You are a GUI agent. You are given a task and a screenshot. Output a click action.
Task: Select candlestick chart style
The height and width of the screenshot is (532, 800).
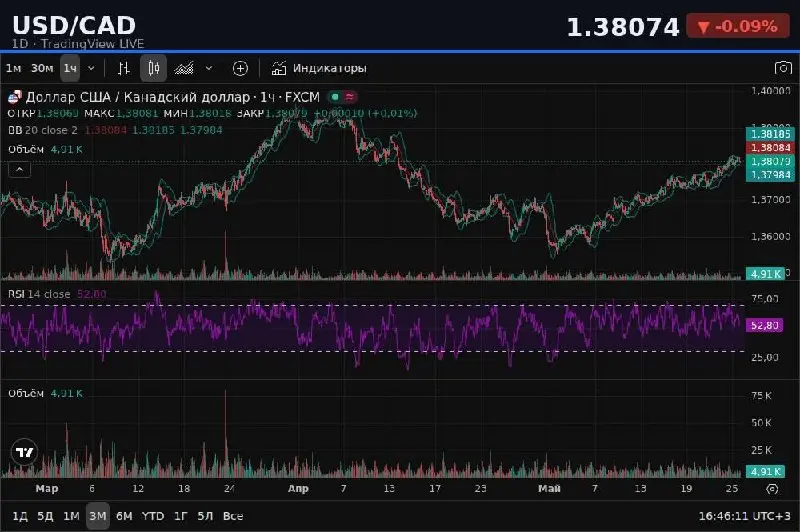coord(154,68)
